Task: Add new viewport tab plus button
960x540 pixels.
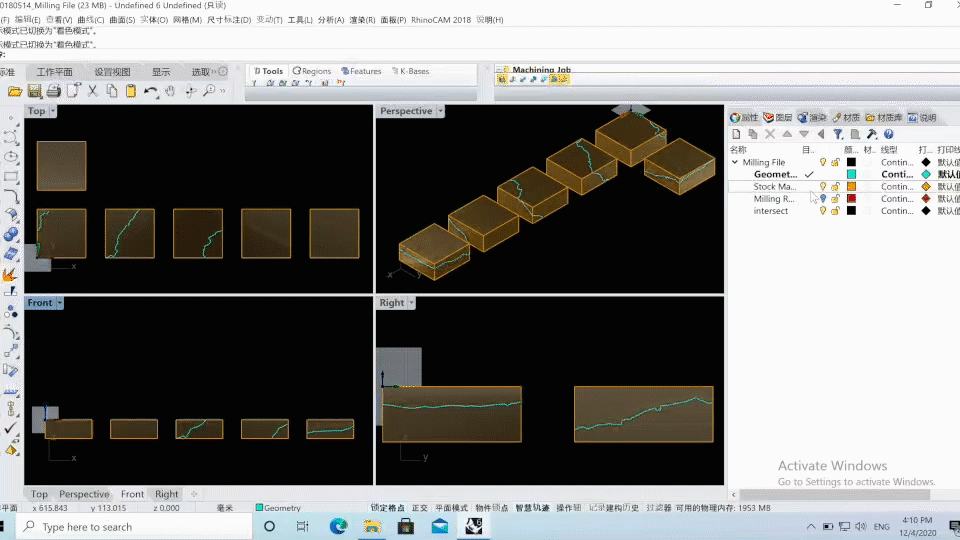Action: (194, 494)
